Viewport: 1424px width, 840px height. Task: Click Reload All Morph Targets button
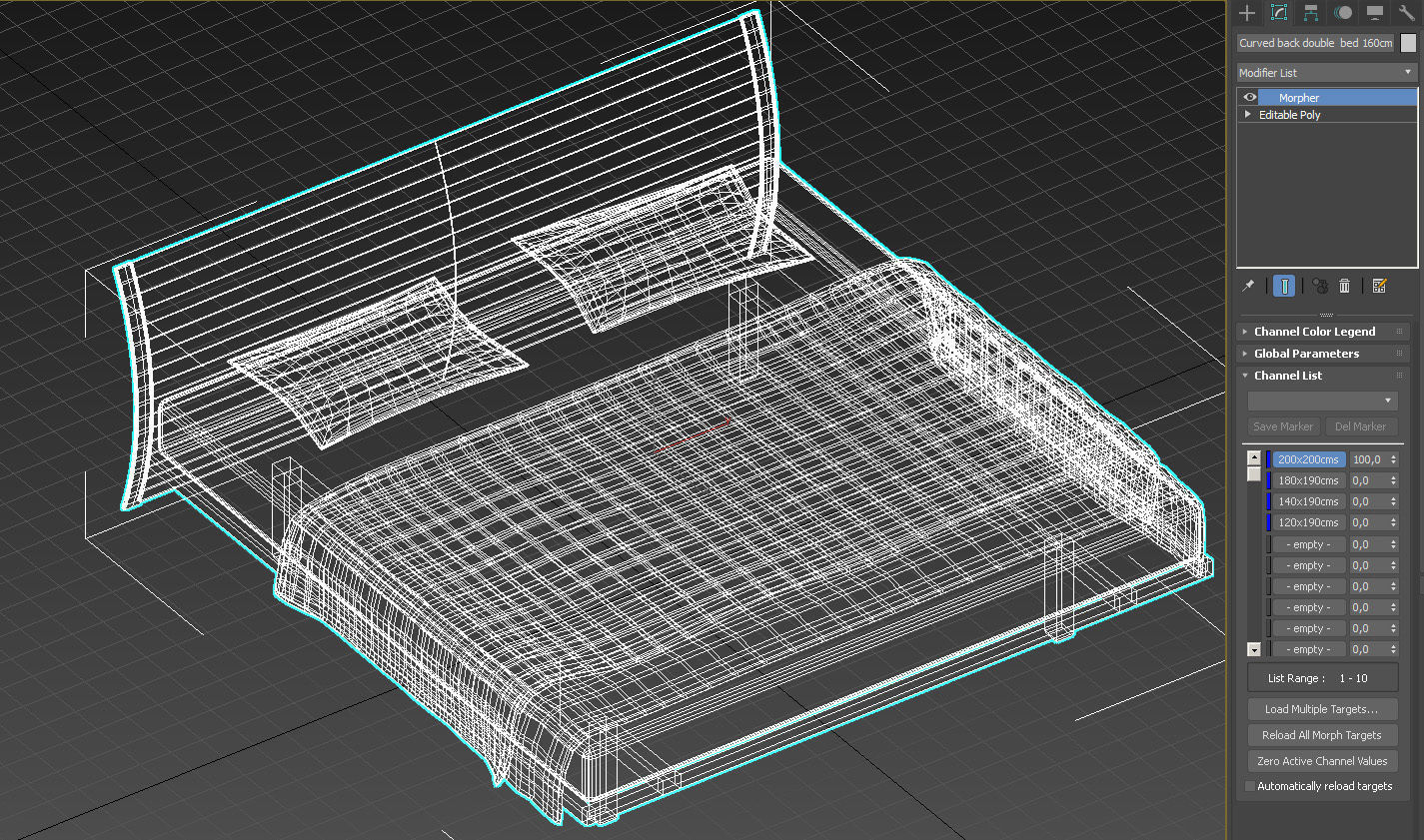click(1322, 735)
